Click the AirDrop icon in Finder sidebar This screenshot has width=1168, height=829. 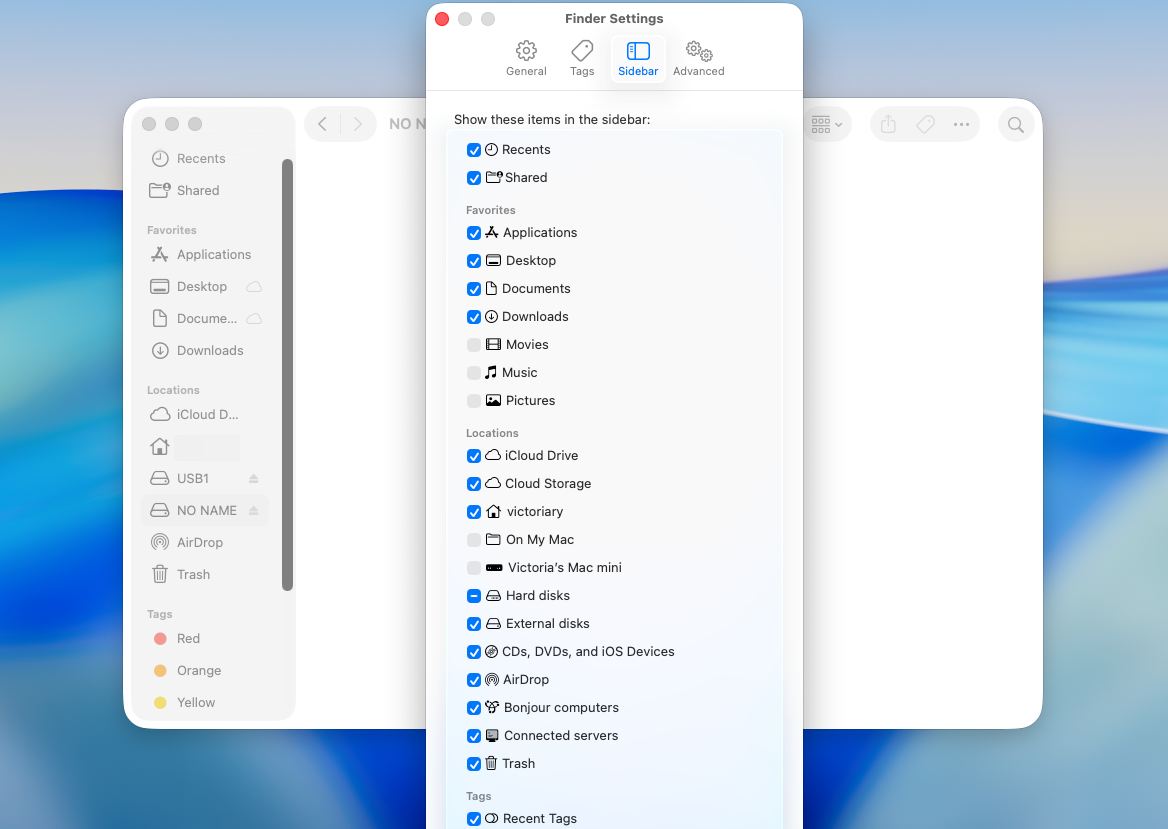click(x=159, y=542)
